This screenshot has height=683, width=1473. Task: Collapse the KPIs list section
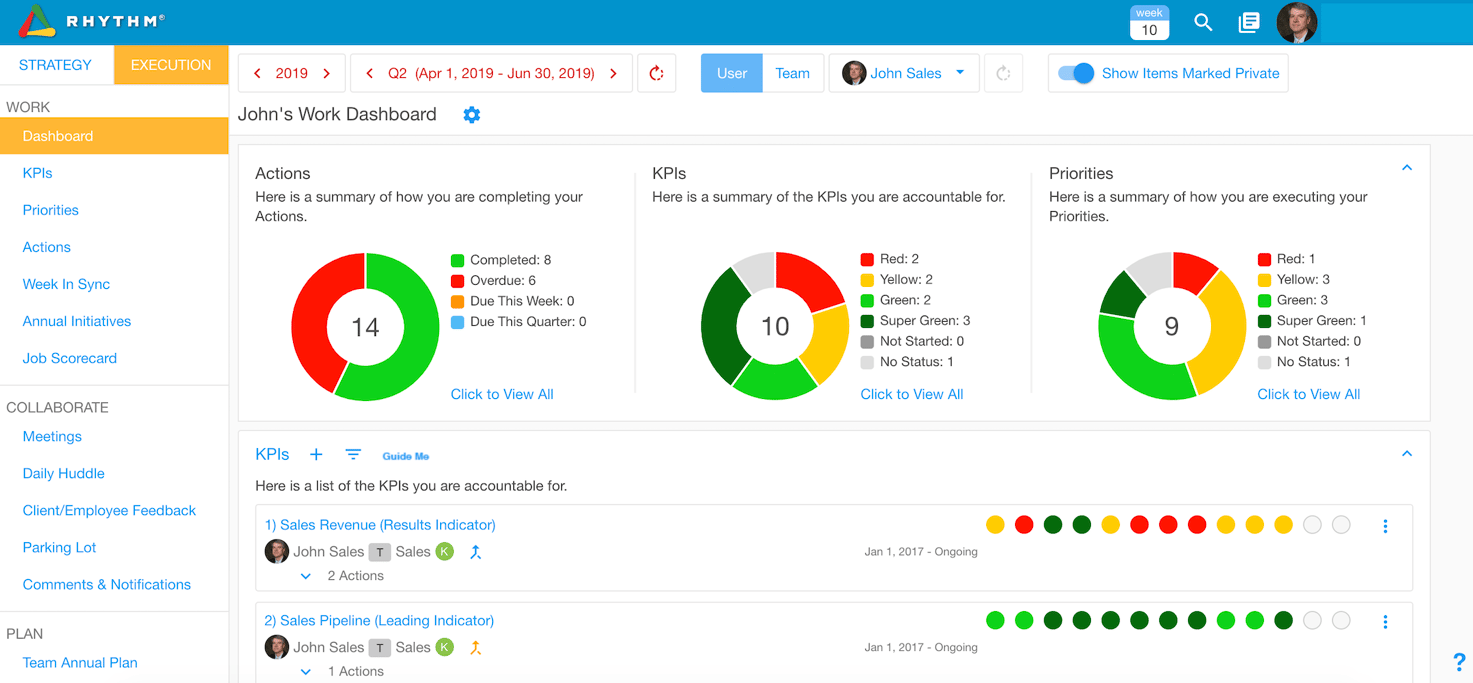1407,454
